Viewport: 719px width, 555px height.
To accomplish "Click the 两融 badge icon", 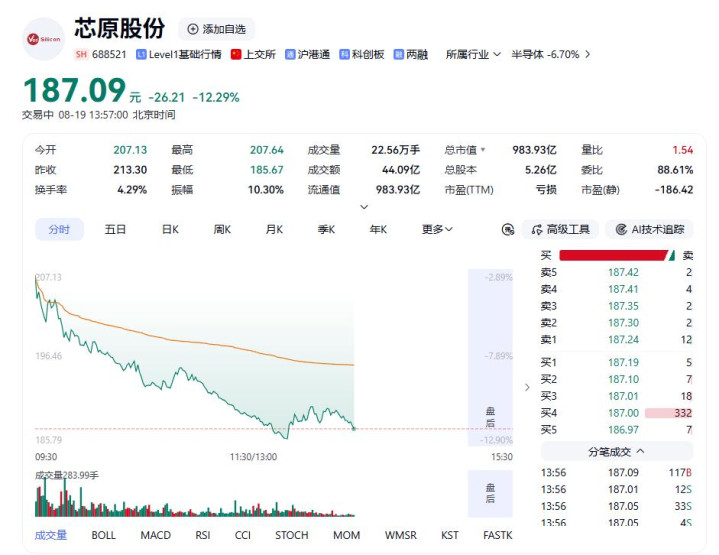I will coord(398,55).
